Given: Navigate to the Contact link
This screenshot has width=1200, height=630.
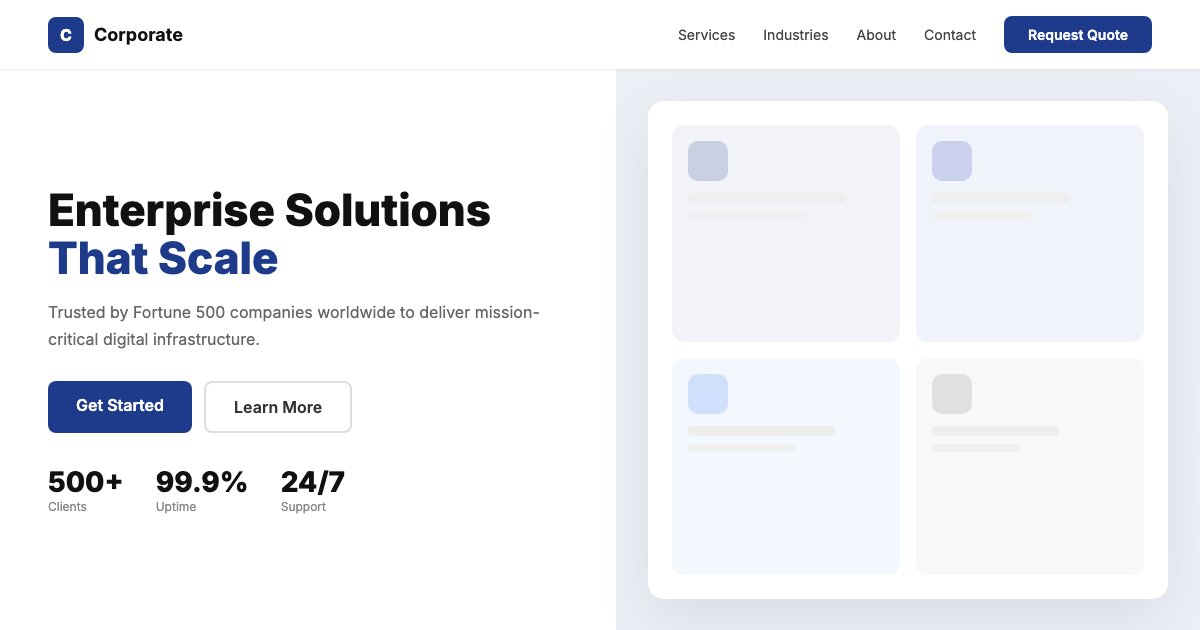Looking at the screenshot, I should [x=949, y=35].
